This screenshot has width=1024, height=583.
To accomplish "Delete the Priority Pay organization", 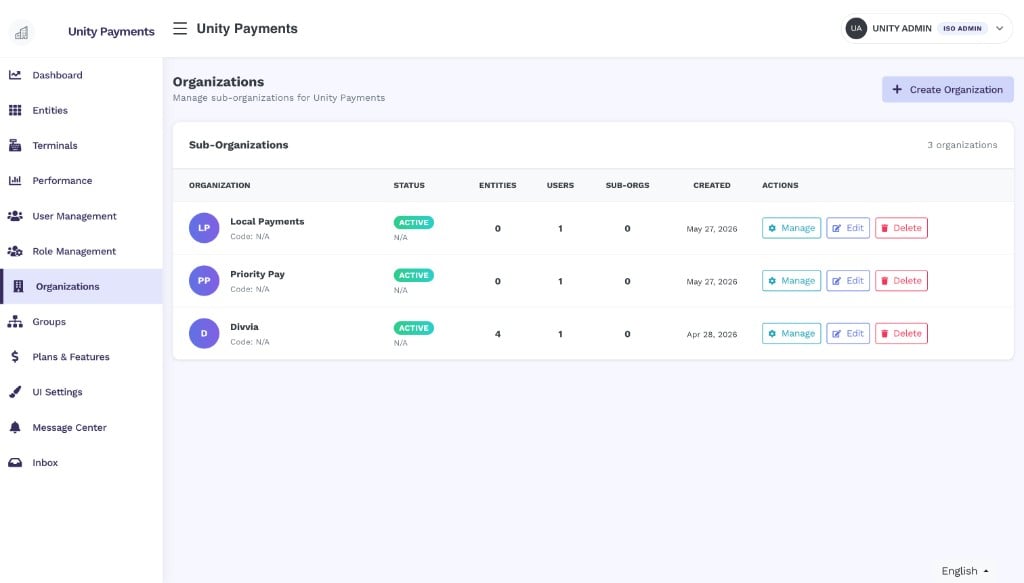I will click(x=901, y=281).
